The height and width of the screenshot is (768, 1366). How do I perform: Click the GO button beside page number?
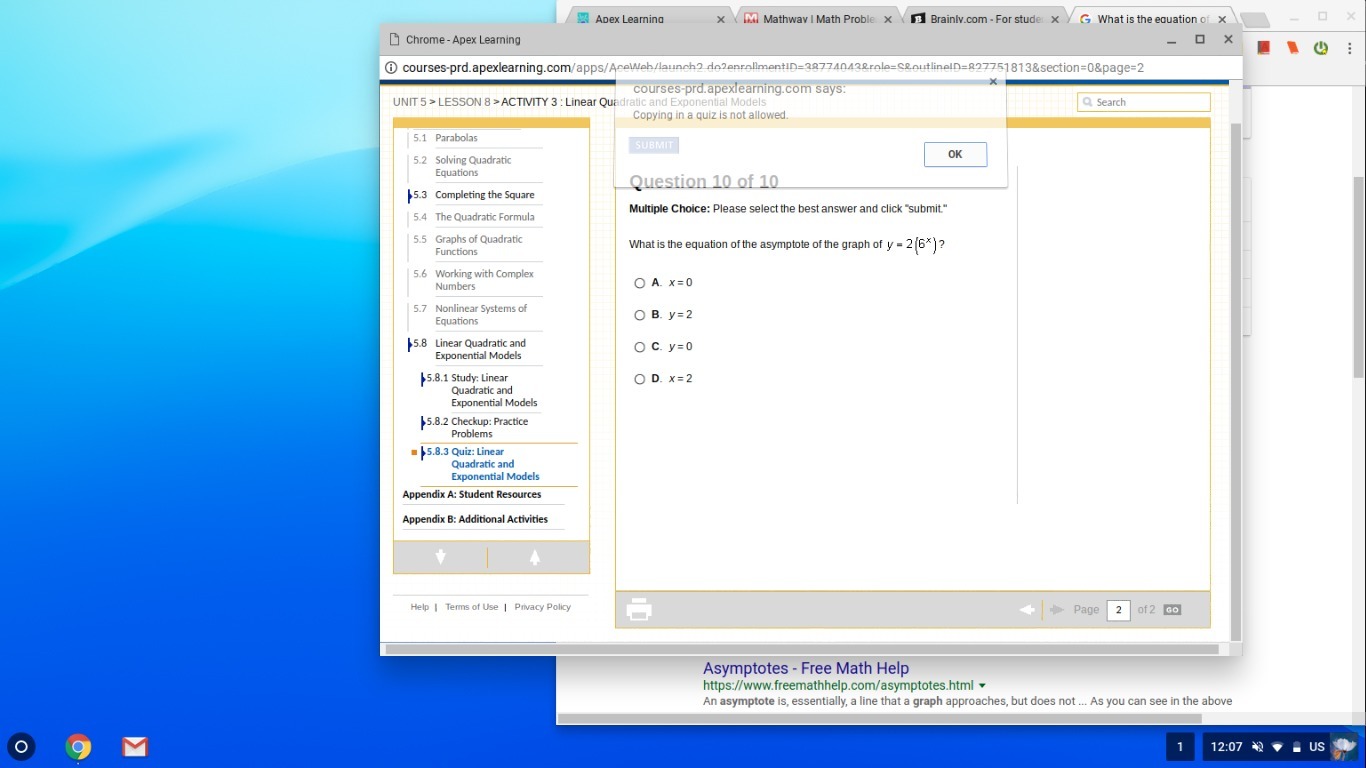(x=1172, y=610)
